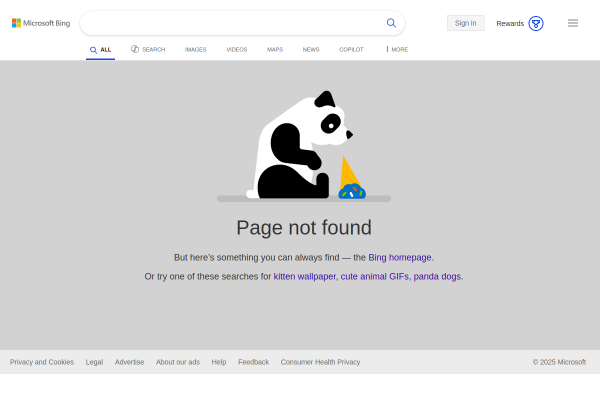Open the MAPS tab

(275, 49)
